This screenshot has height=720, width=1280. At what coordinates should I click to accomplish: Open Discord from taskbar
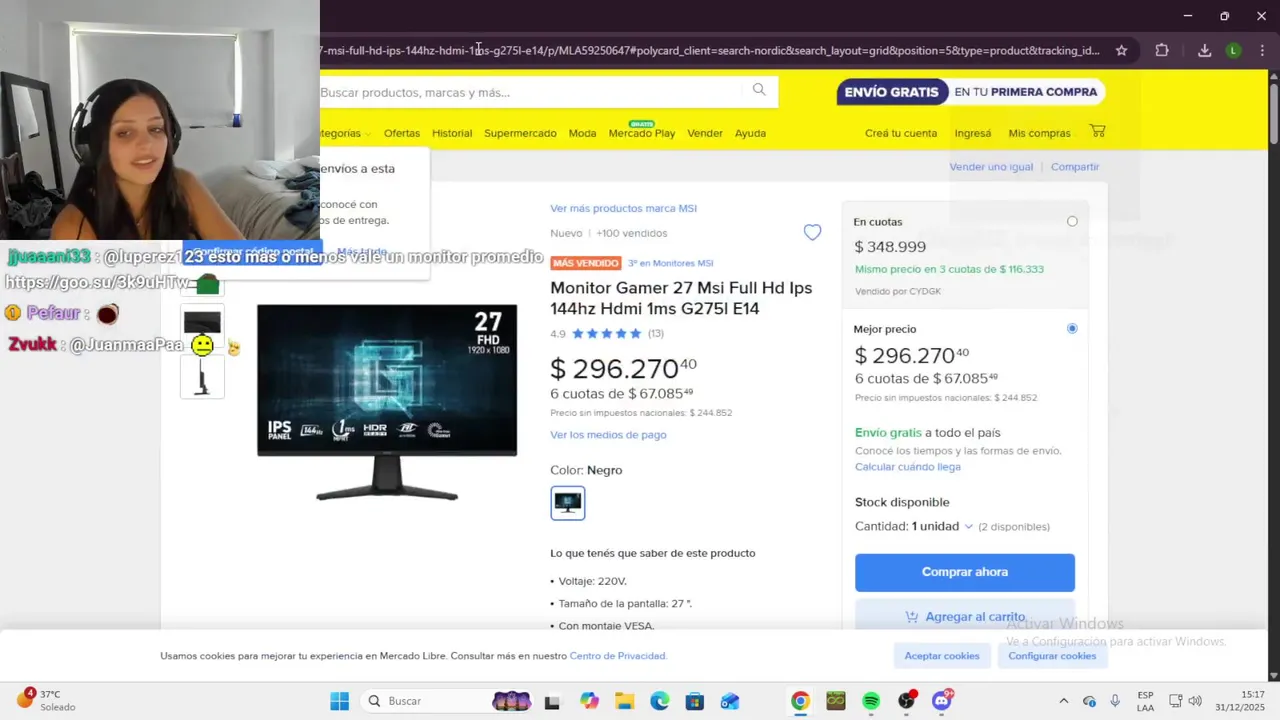tap(941, 701)
